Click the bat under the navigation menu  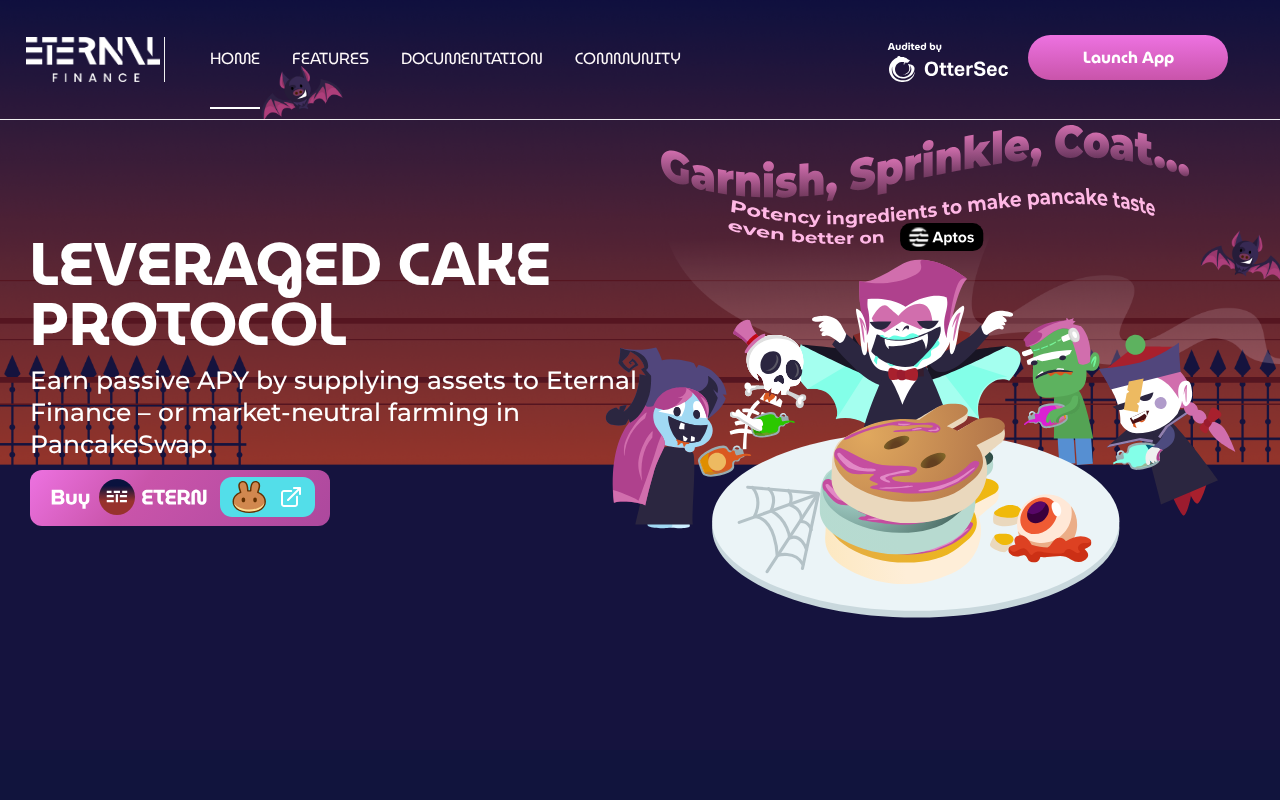[x=301, y=94]
